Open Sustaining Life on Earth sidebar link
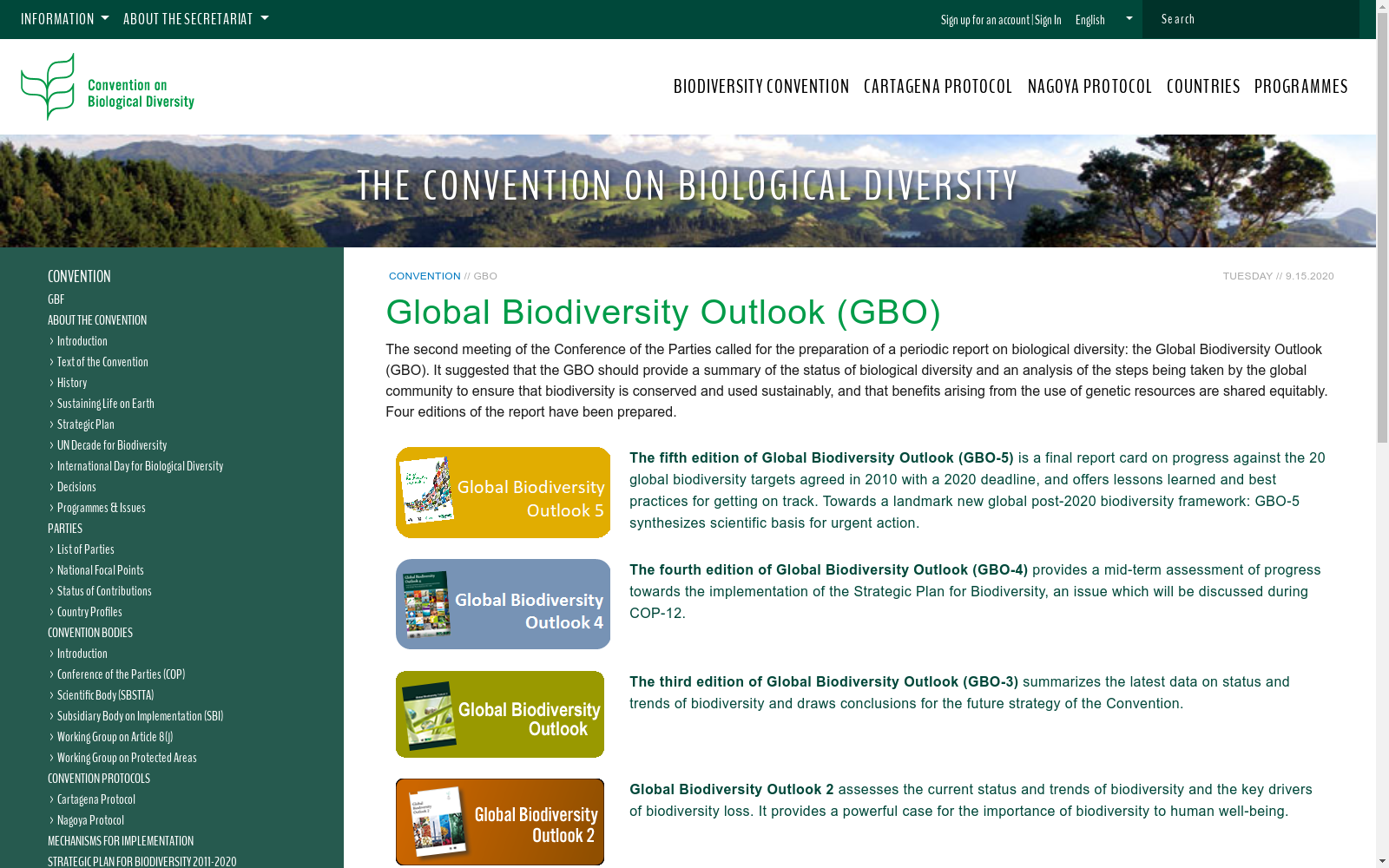The width and height of the screenshot is (1389, 868). click(106, 404)
